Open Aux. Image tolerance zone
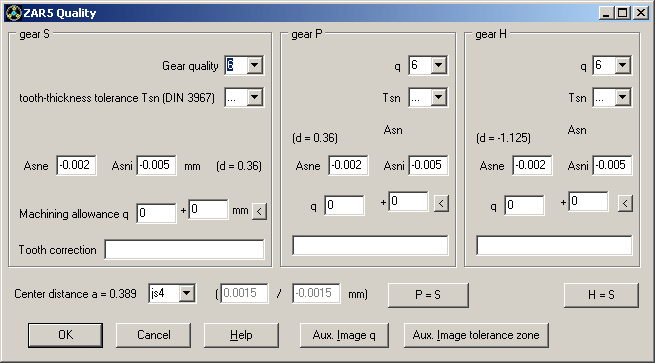 476,335
